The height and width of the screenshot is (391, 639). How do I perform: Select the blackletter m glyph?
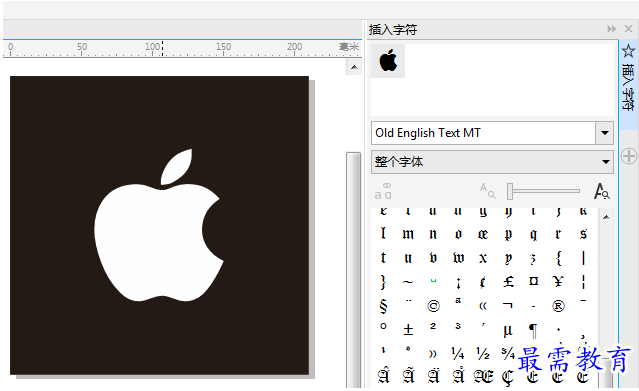tap(408, 234)
